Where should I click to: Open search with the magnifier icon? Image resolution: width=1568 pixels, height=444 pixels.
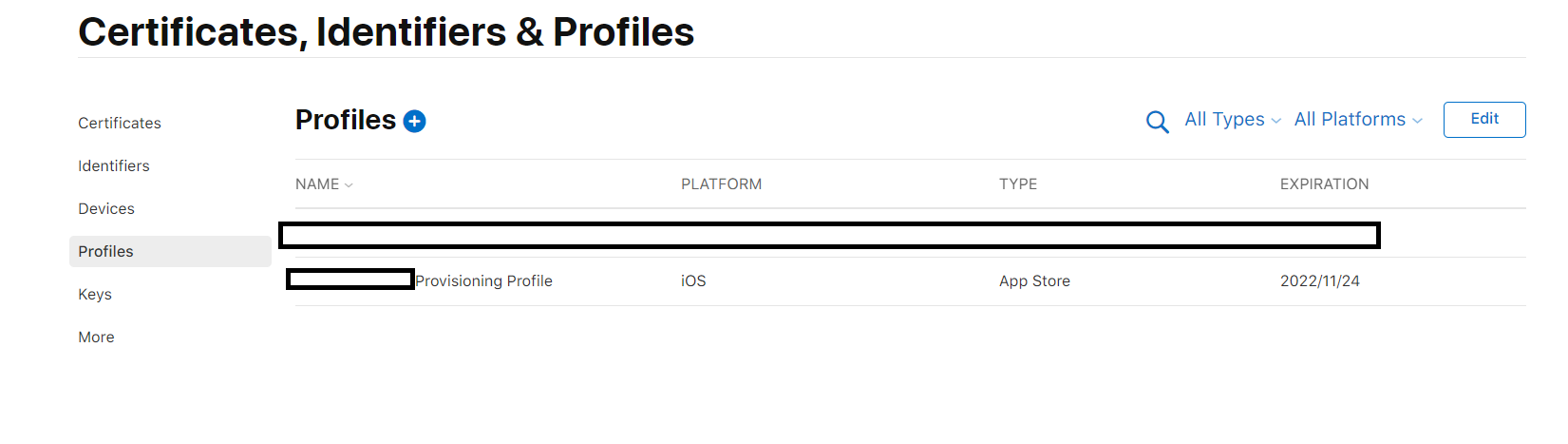tap(1157, 122)
